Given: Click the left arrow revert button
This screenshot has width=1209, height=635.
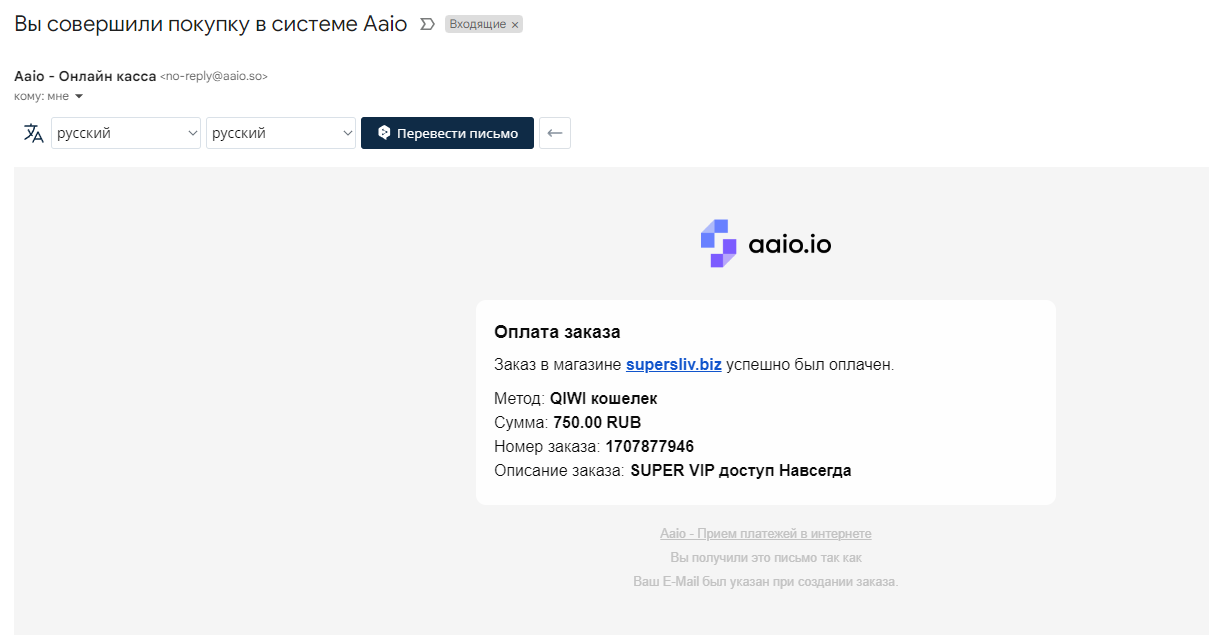Looking at the screenshot, I should click(x=555, y=133).
